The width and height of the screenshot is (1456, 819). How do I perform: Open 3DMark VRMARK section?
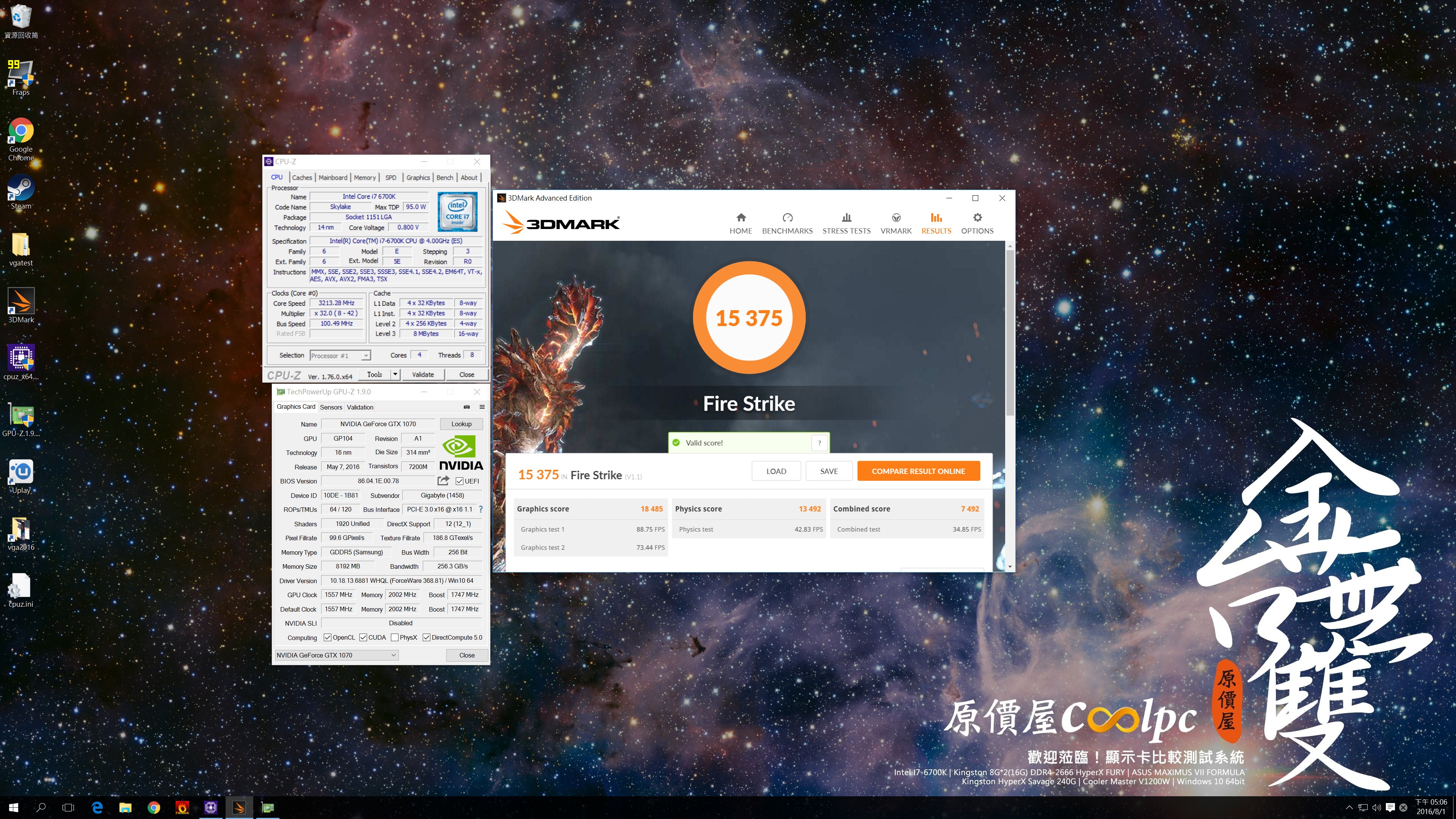[x=896, y=224]
